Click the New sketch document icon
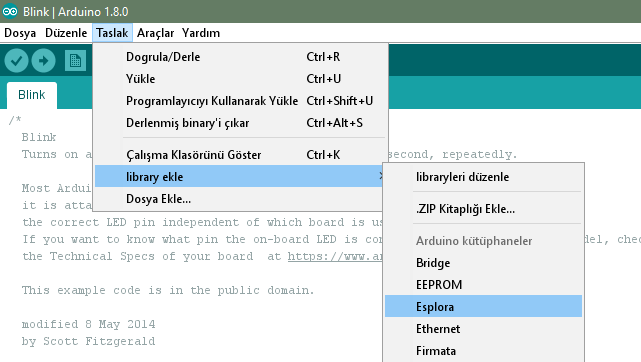Image resolution: width=641 pixels, height=362 pixels. (75, 61)
